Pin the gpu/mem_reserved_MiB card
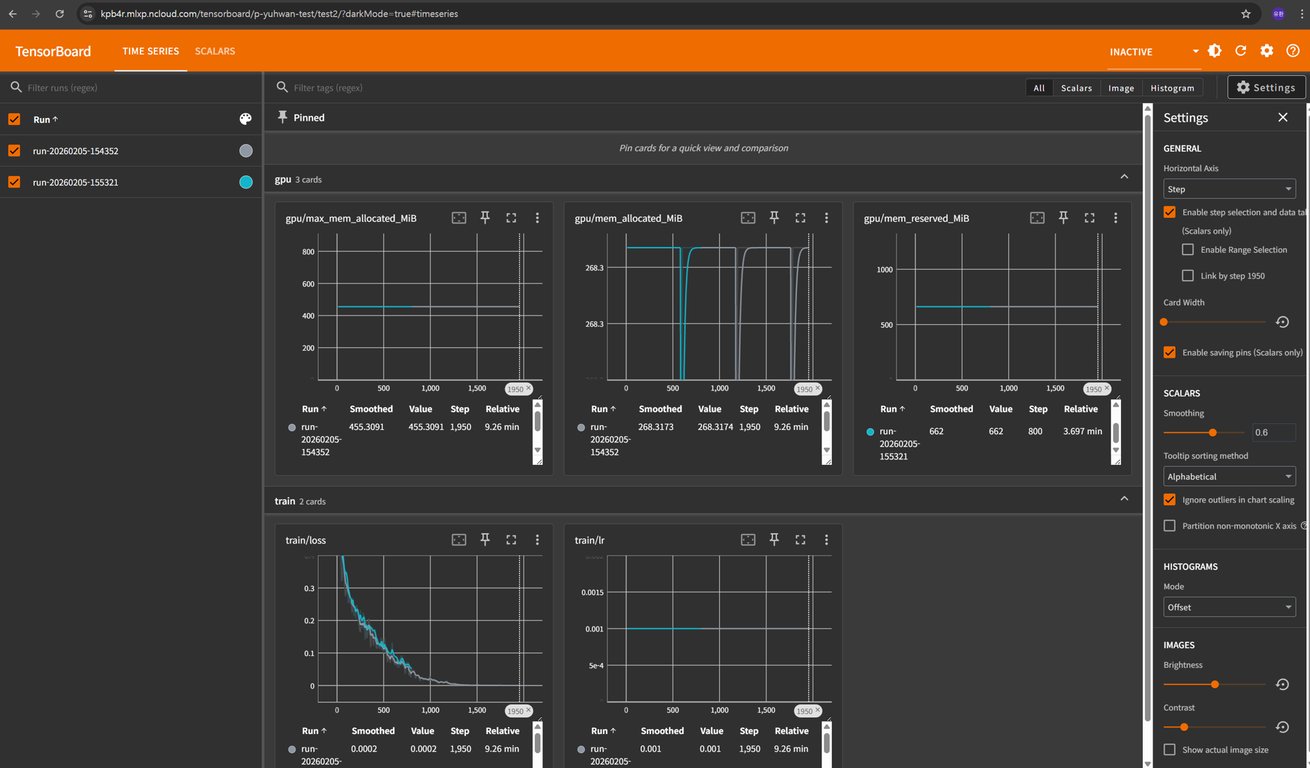 (1064, 218)
